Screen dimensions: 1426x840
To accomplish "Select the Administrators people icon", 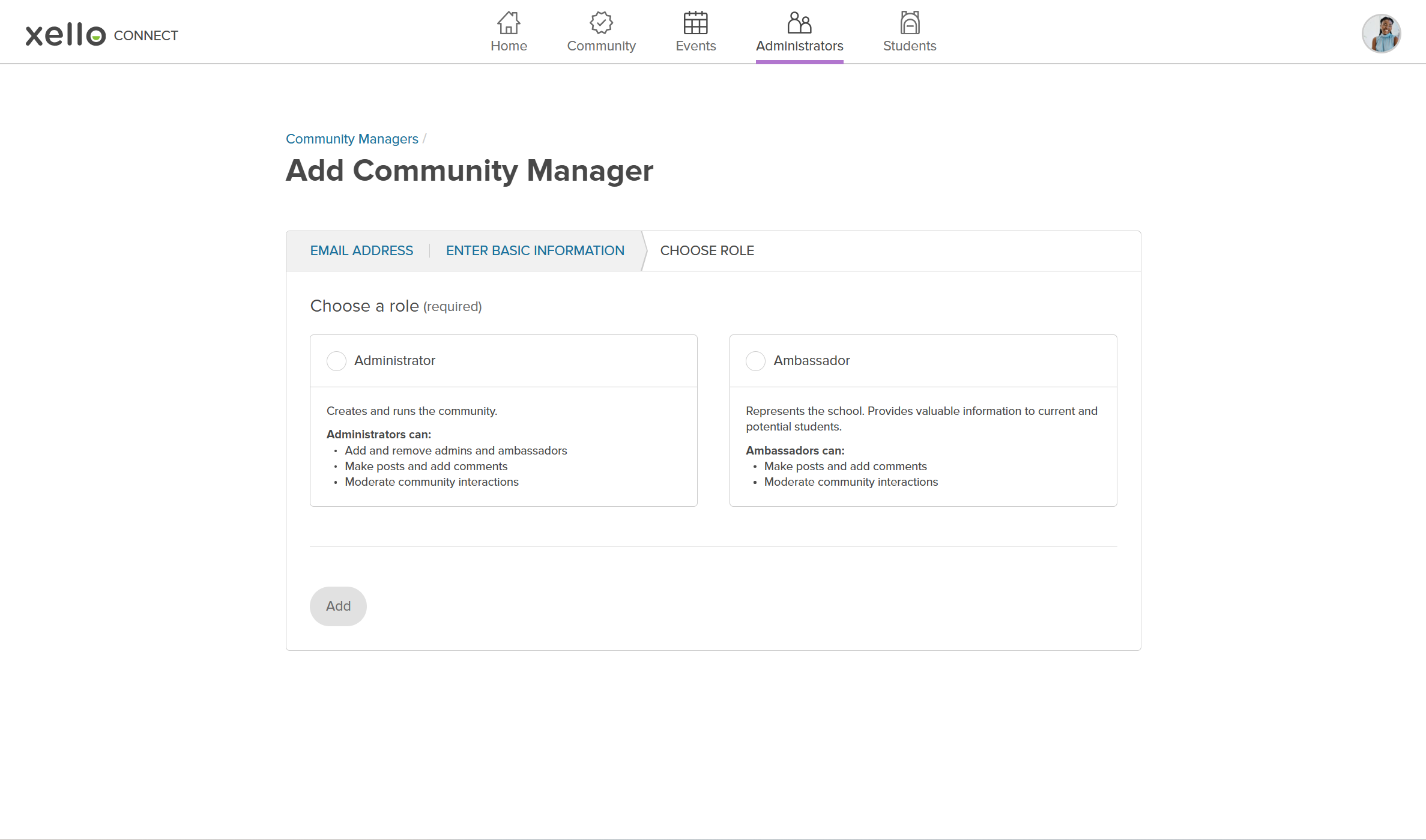I will coord(799,23).
